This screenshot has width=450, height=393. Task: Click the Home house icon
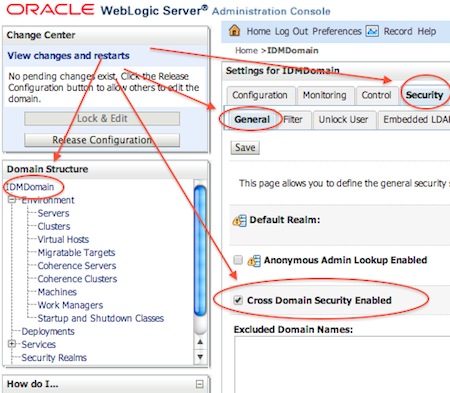(234, 30)
